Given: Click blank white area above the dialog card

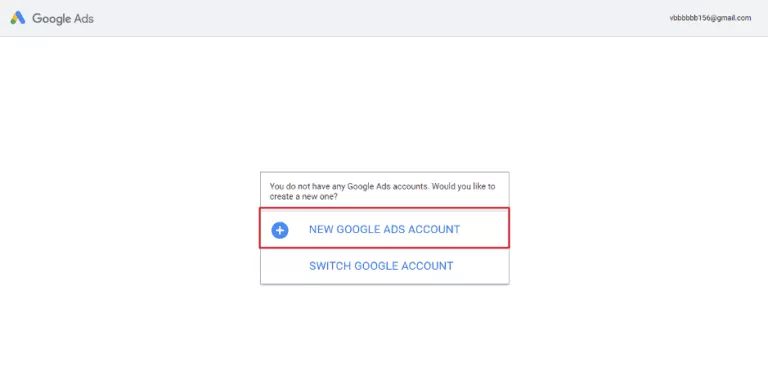Looking at the screenshot, I should tap(384, 103).
